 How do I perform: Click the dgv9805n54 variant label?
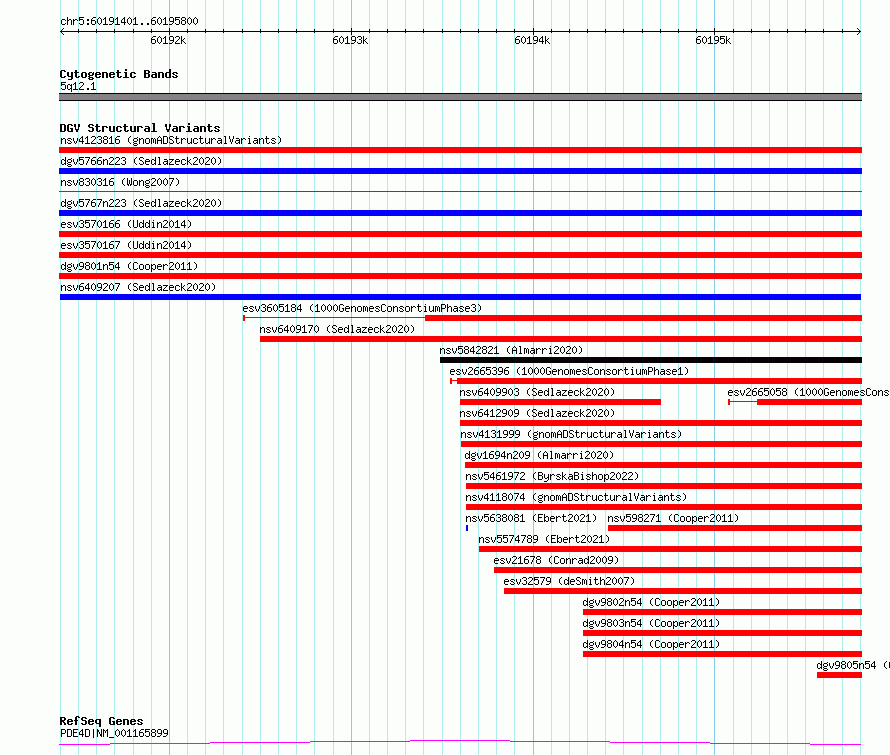[x=853, y=665]
